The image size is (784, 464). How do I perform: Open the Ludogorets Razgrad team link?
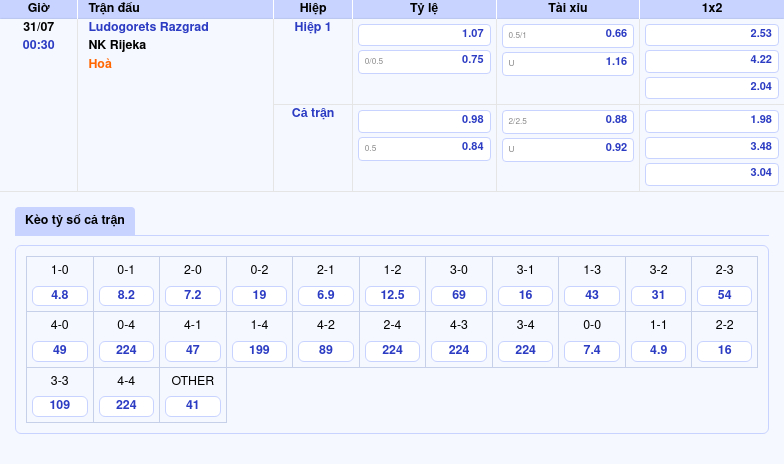tap(148, 27)
